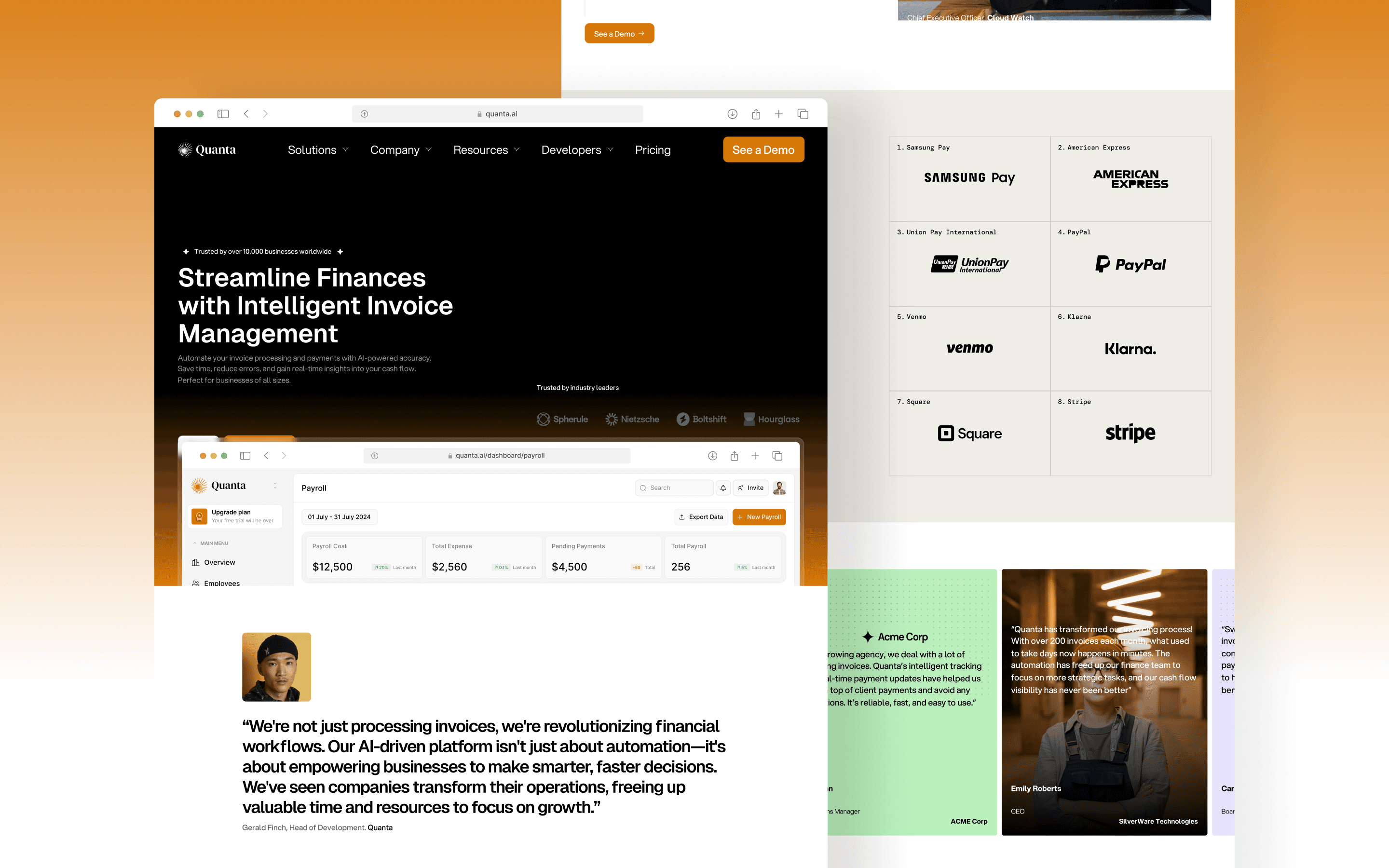
Task: Click See a Demo button at page top
Action: [x=619, y=33]
